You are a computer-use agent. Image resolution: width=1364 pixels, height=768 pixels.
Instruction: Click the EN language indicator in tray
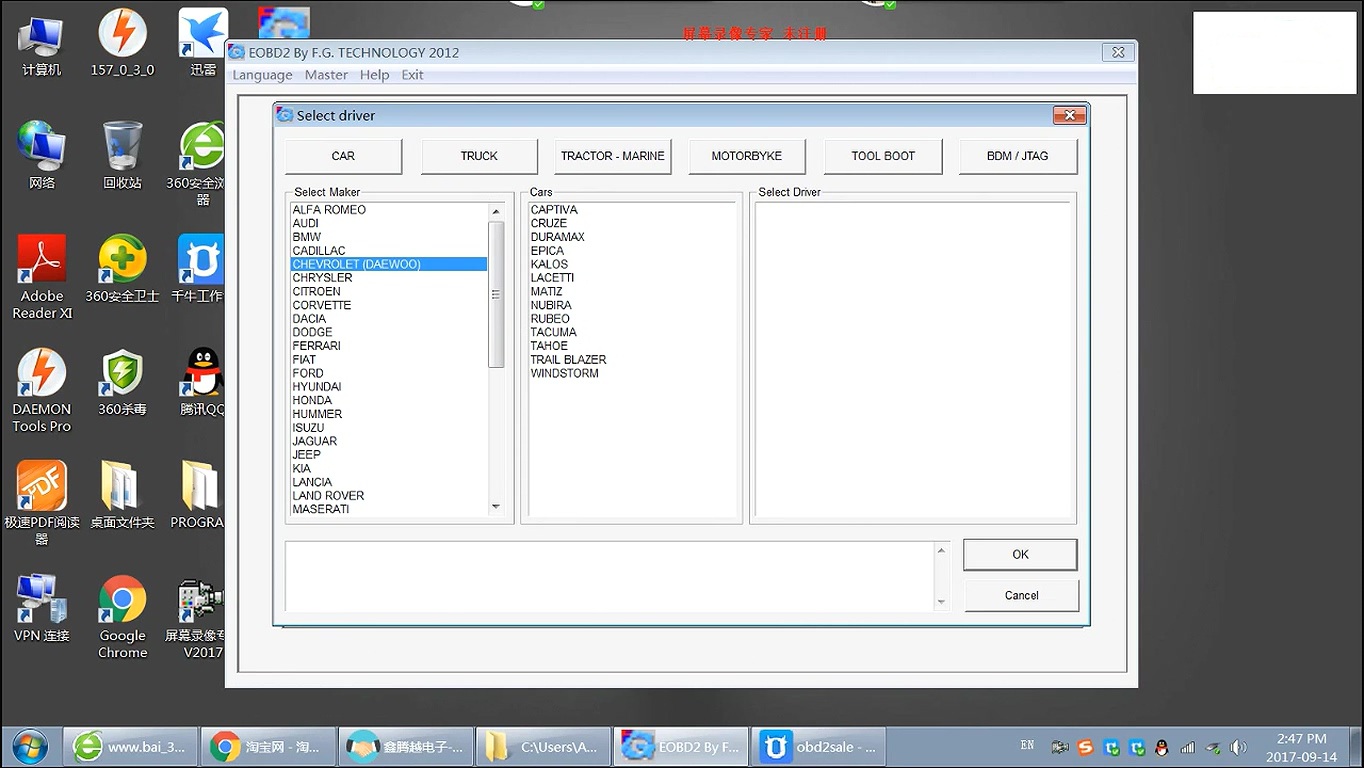click(x=1027, y=746)
